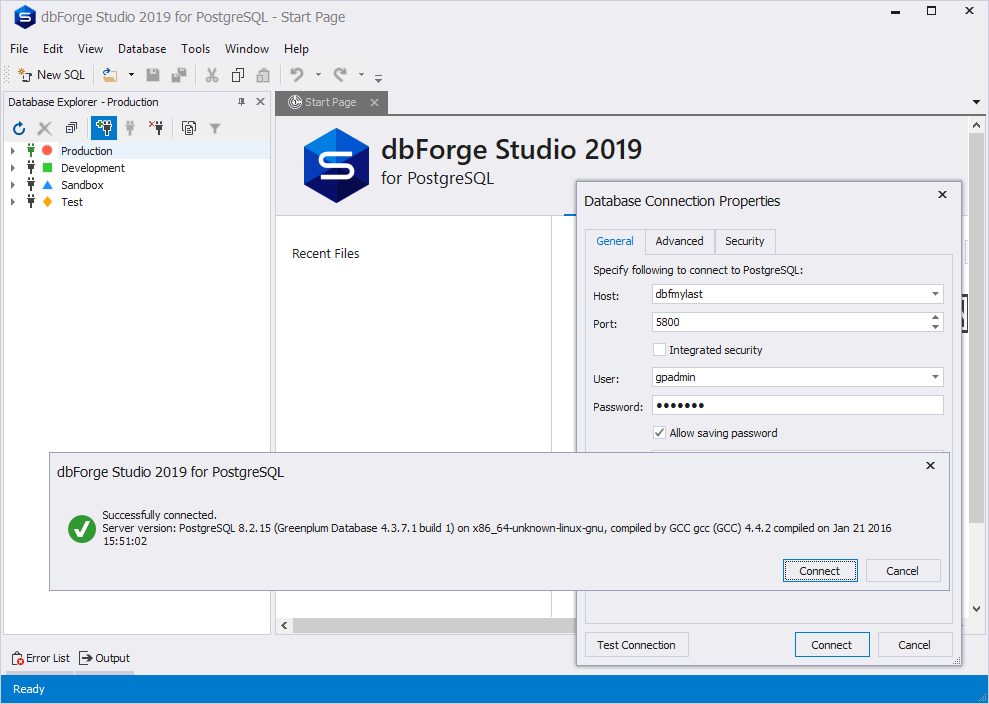This screenshot has width=989, height=704.
Task: Open the Open File toolbar icon
Action: (x=110, y=75)
